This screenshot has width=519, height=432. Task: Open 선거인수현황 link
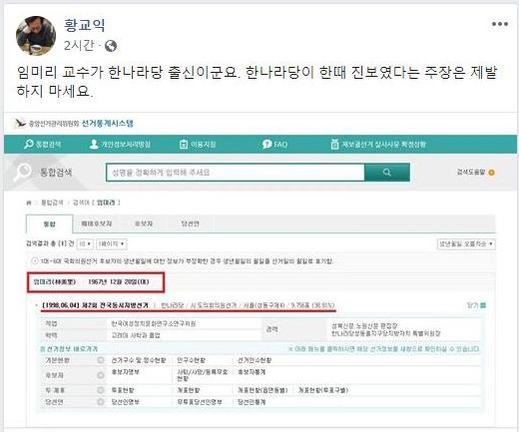click(254, 360)
